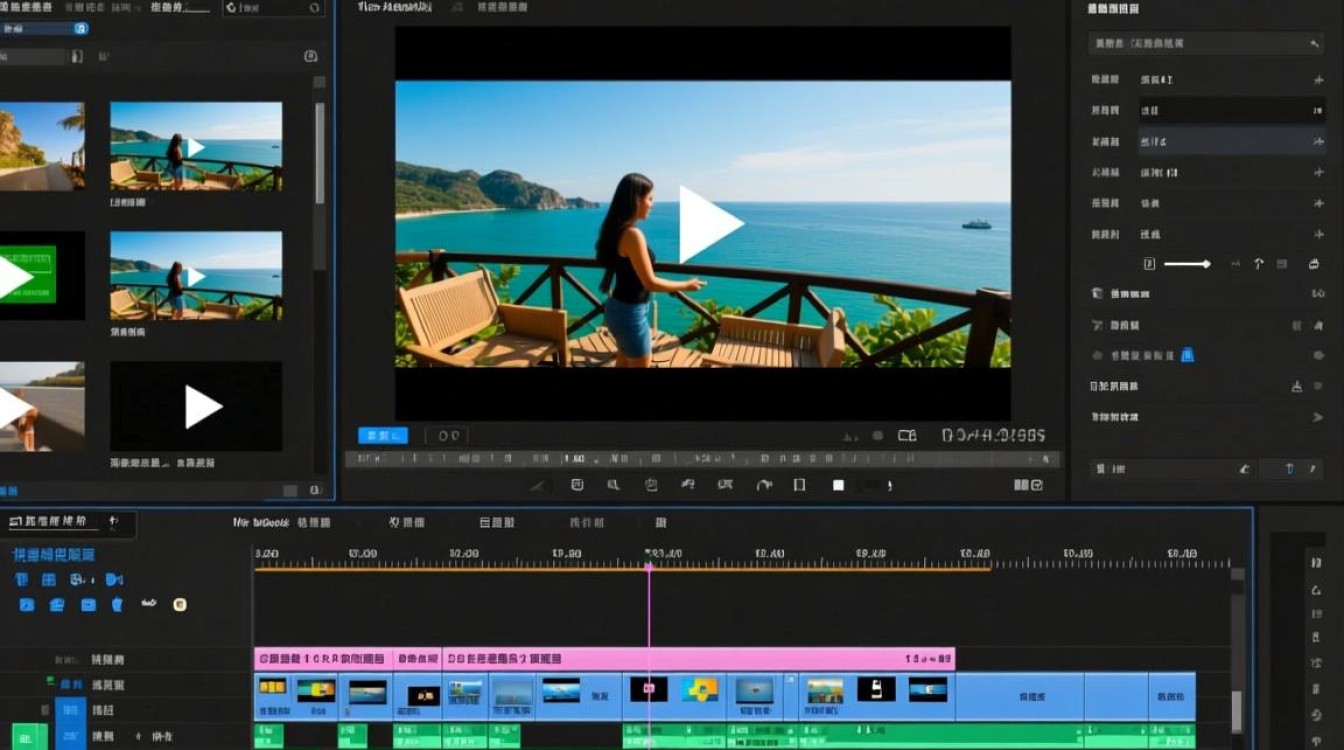This screenshot has height=750, width=1344.
Task: Click the plus icon on the fourth property row
Action: click(x=1318, y=173)
